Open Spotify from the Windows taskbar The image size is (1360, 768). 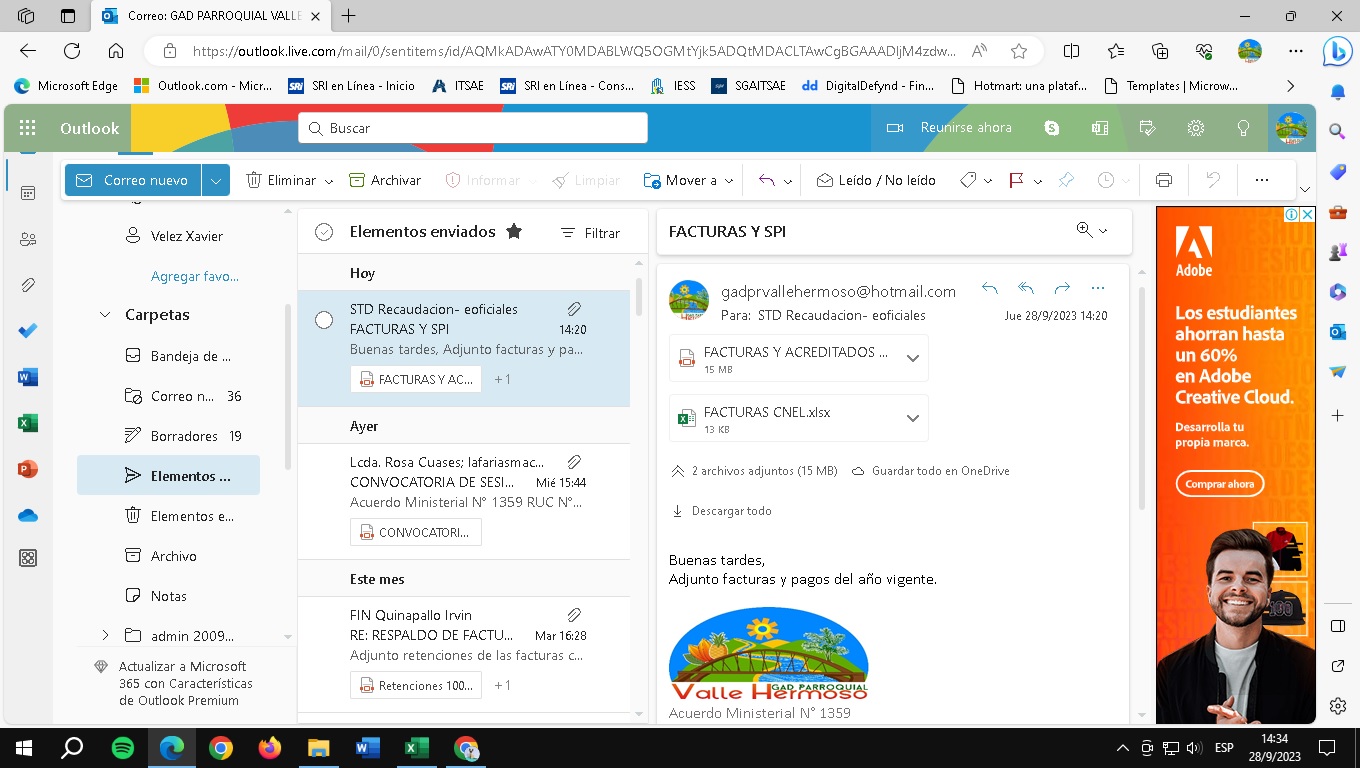[123, 748]
